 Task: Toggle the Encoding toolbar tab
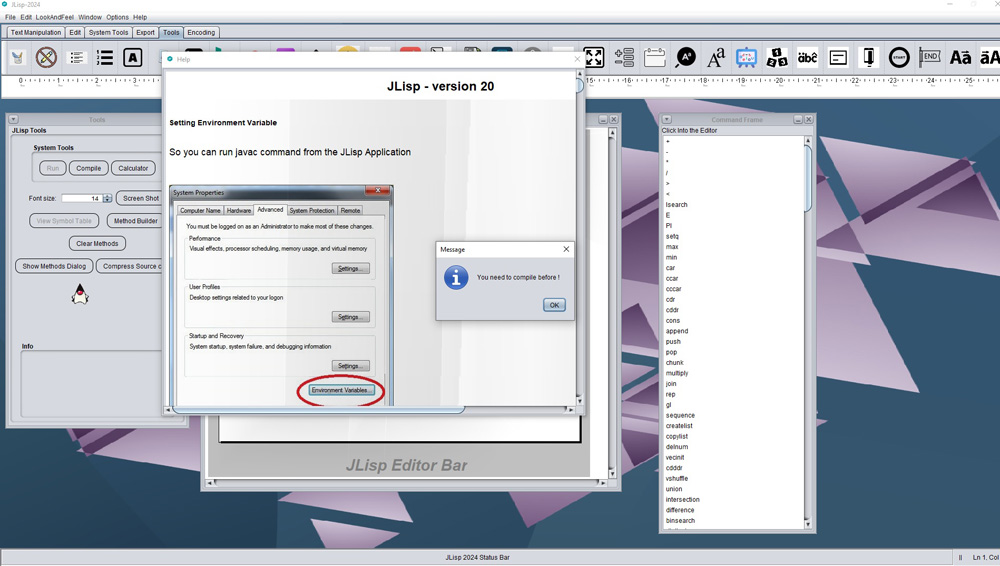click(x=201, y=32)
